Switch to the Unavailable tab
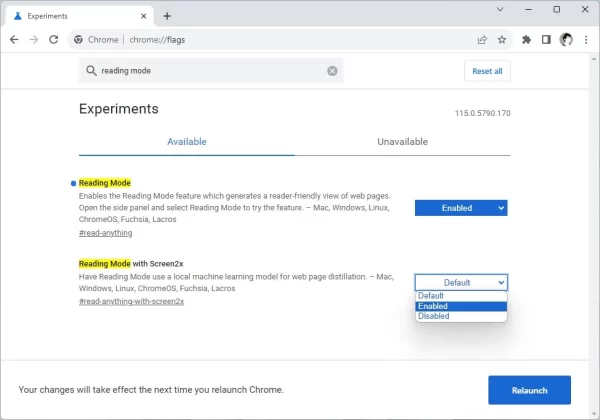600x420 pixels. point(403,142)
